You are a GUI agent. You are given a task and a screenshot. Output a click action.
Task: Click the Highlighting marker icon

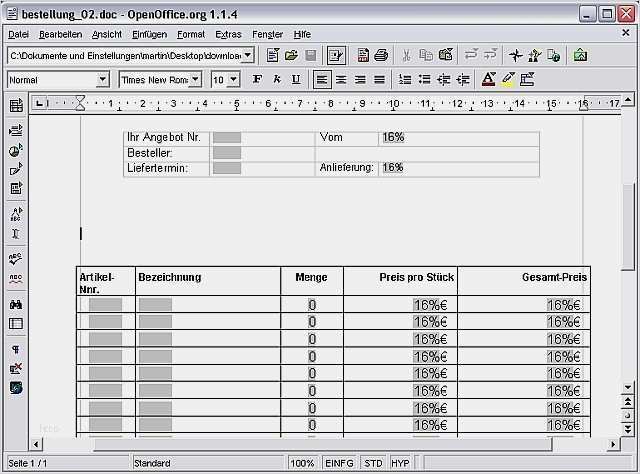coord(508,79)
